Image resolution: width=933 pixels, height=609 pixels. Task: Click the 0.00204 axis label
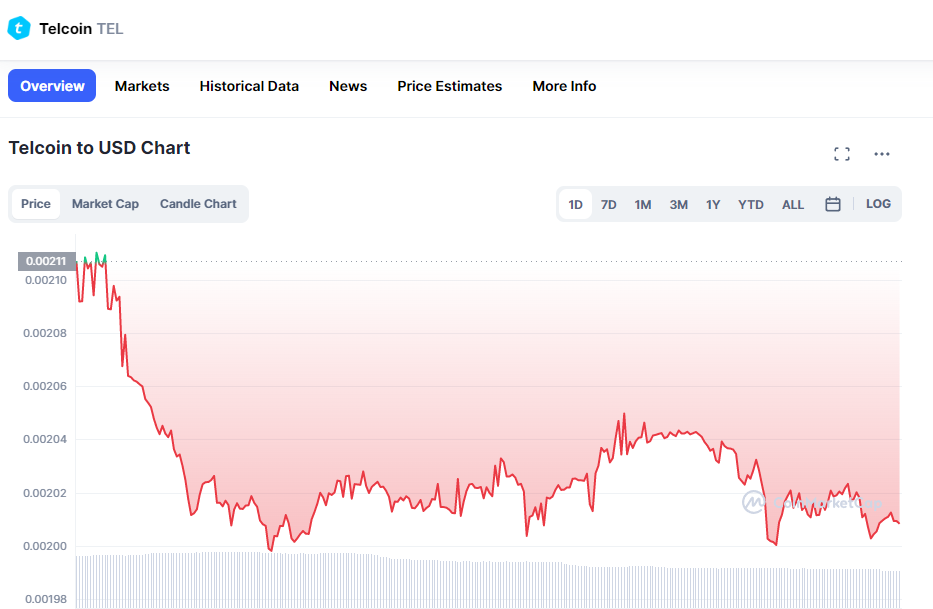pos(45,439)
